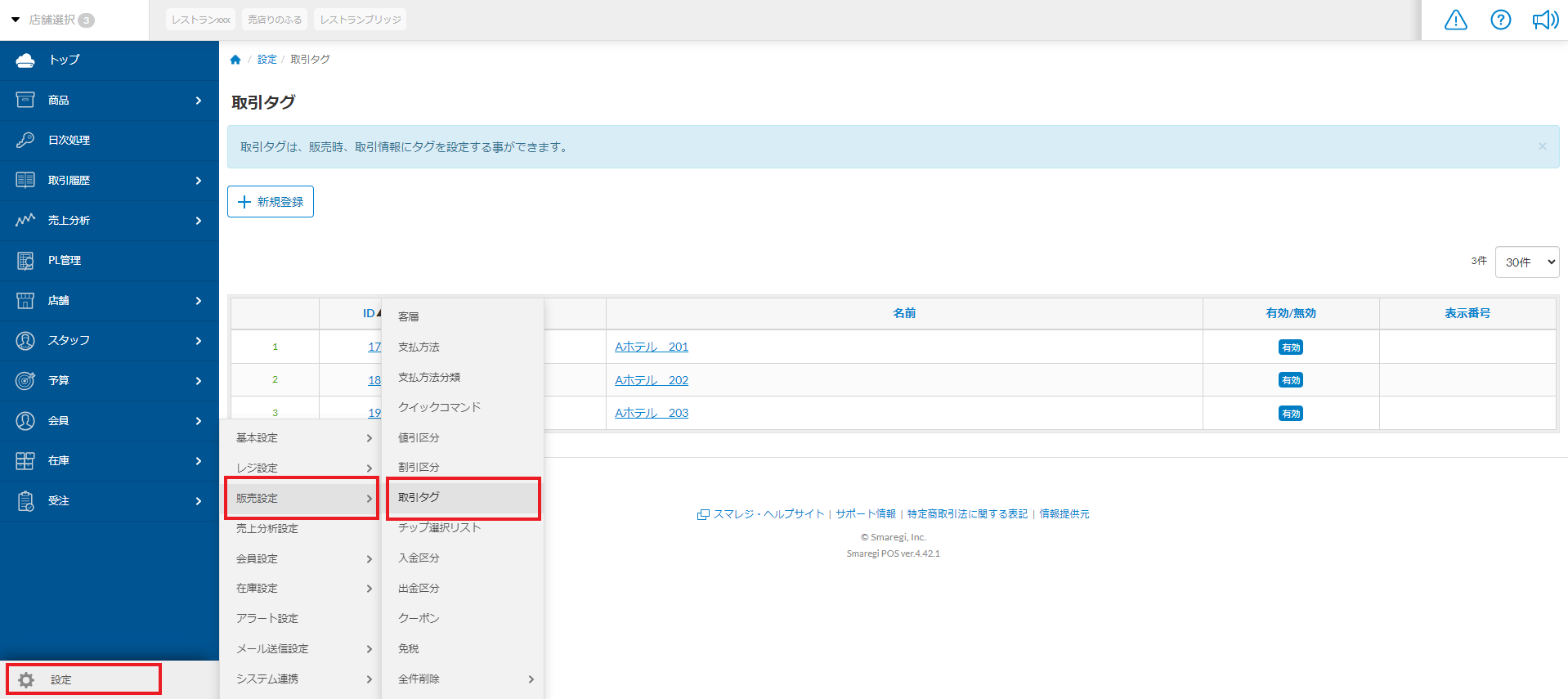Click the トップ cloud icon

click(x=25, y=60)
